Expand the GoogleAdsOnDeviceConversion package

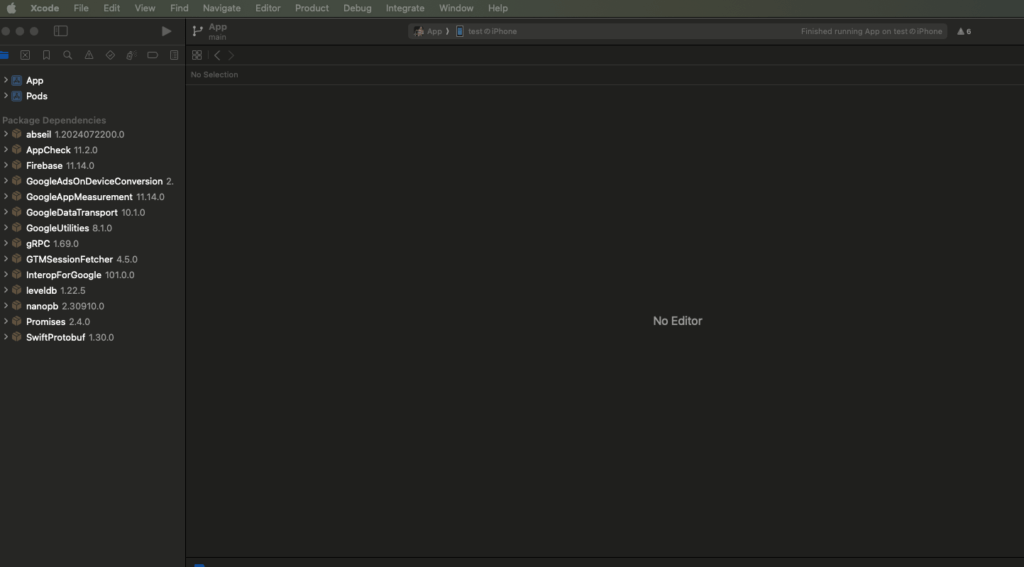pyautogui.click(x=5, y=180)
